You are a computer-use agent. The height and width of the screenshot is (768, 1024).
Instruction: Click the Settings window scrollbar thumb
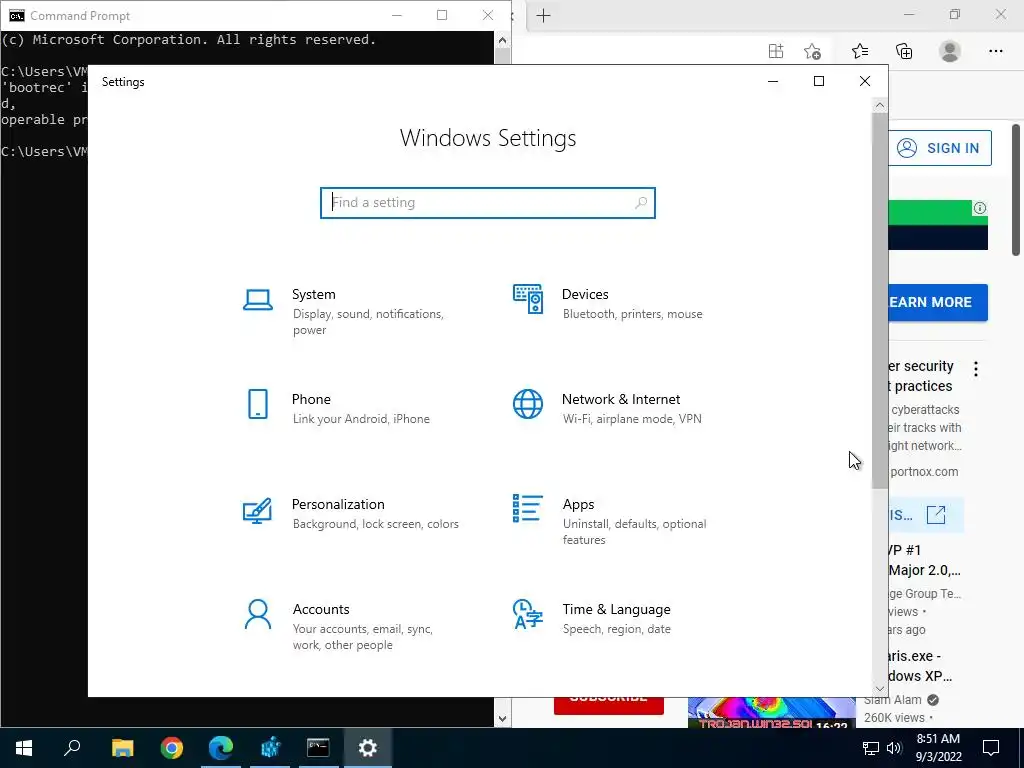[880, 300]
